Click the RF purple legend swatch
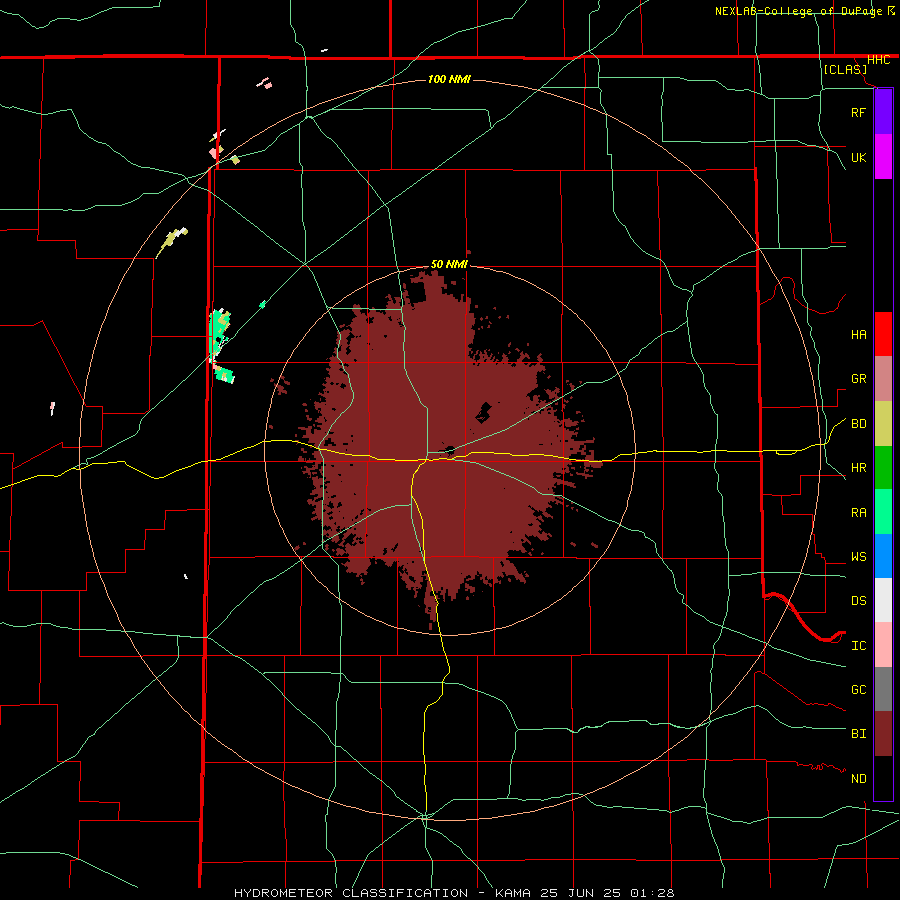The width and height of the screenshot is (900, 900). (883, 112)
